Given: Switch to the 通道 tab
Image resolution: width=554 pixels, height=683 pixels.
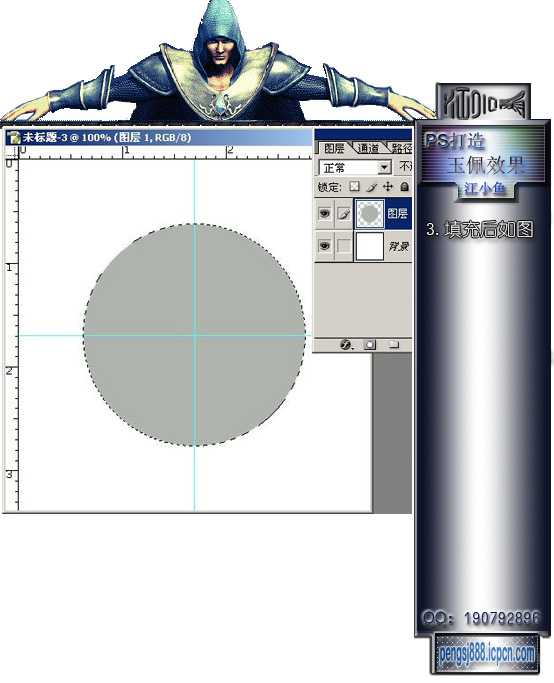Looking at the screenshot, I should pos(368,148).
